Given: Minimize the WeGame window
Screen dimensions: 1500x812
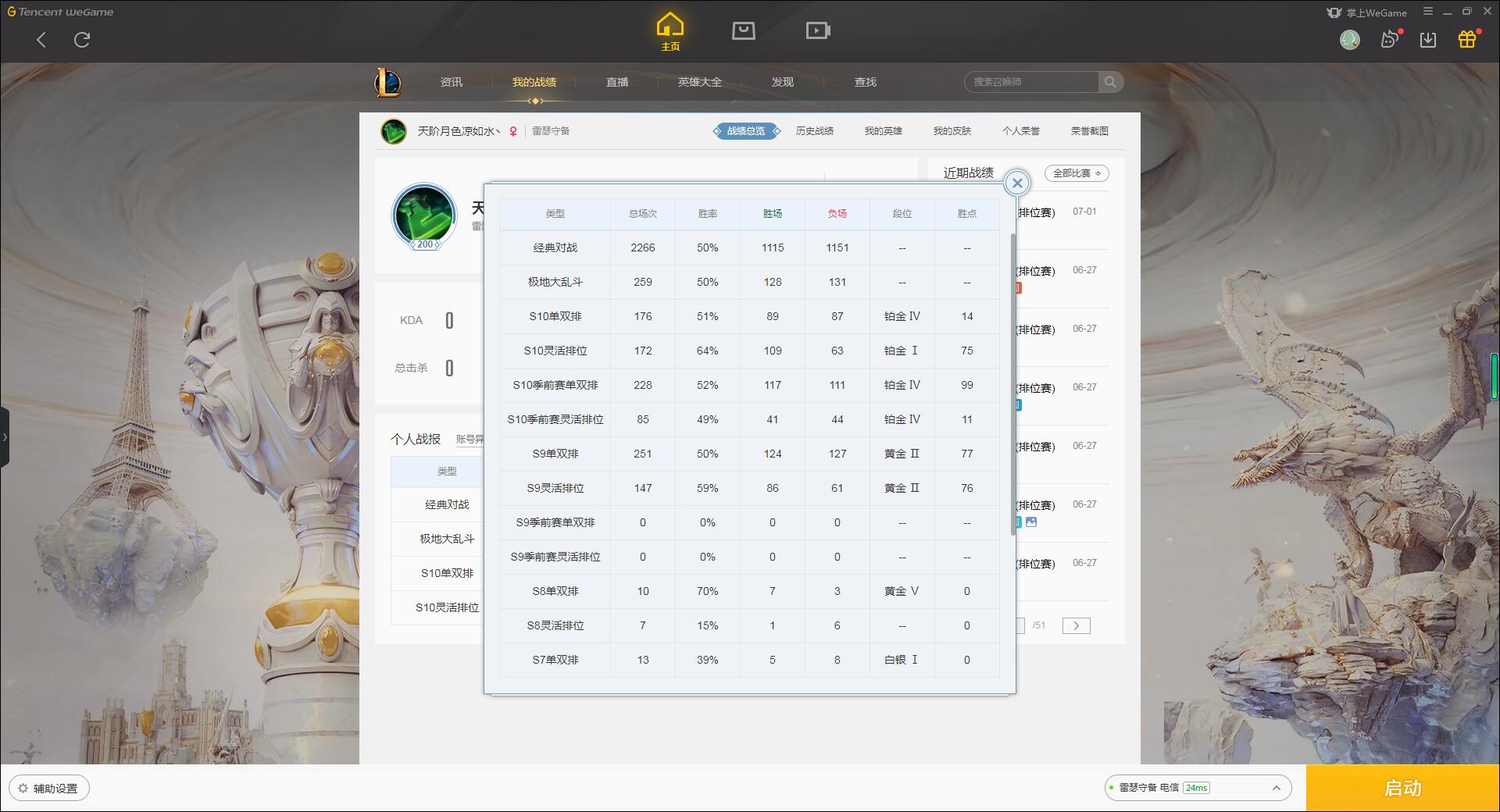Looking at the screenshot, I should (x=1448, y=12).
